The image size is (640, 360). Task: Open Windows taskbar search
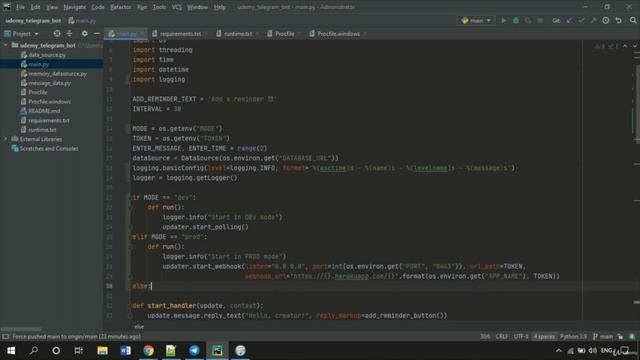click(x=34, y=351)
